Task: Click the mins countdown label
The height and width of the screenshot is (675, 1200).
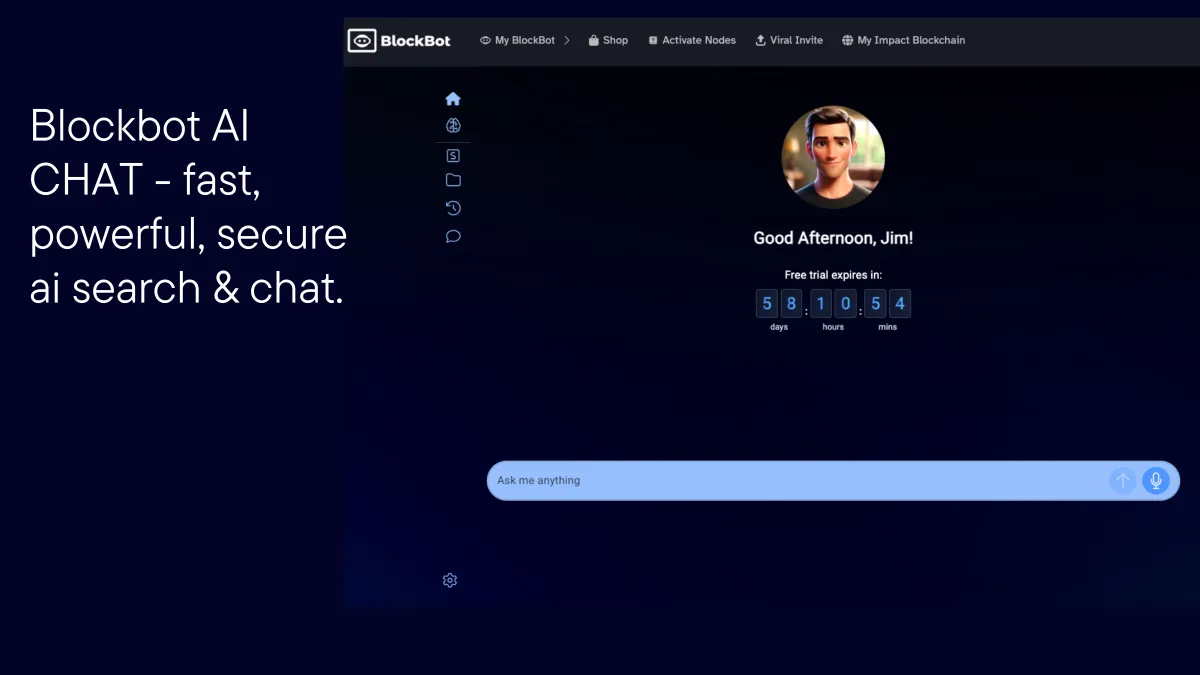Action: point(887,327)
